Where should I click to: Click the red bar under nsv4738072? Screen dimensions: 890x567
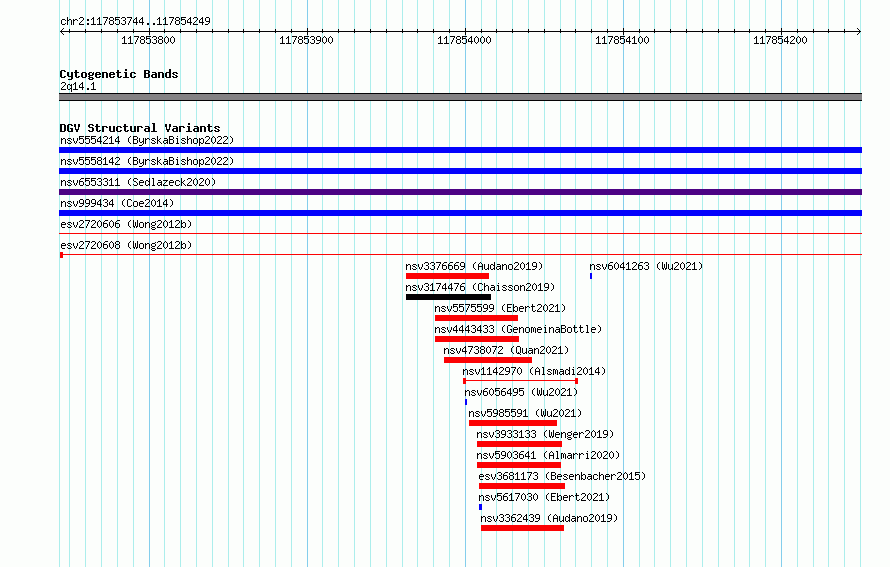pyautogui.click(x=488, y=360)
